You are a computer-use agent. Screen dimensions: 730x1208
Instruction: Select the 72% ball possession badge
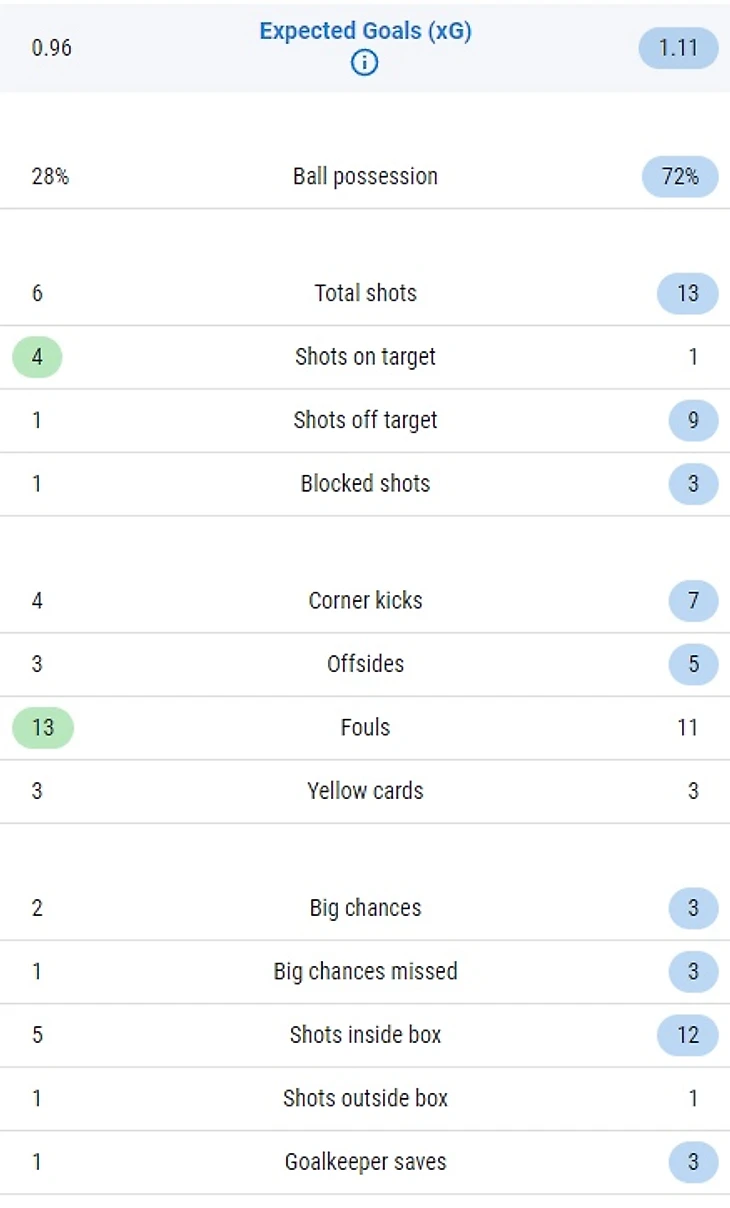(680, 177)
